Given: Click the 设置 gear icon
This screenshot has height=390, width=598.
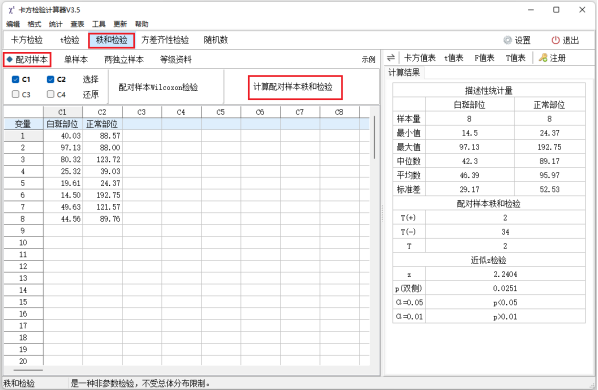Looking at the screenshot, I should [x=507, y=40].
